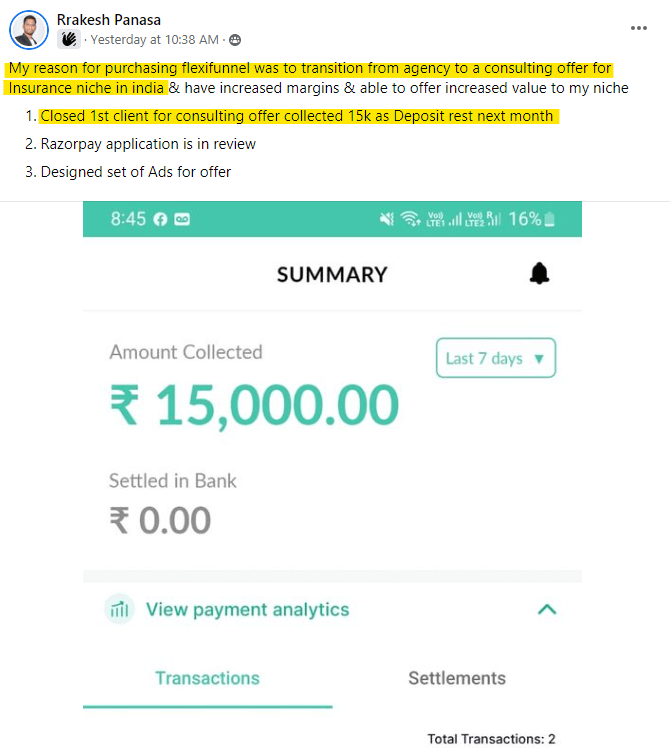Click the voicemail icon in status bar

point(182,219)
